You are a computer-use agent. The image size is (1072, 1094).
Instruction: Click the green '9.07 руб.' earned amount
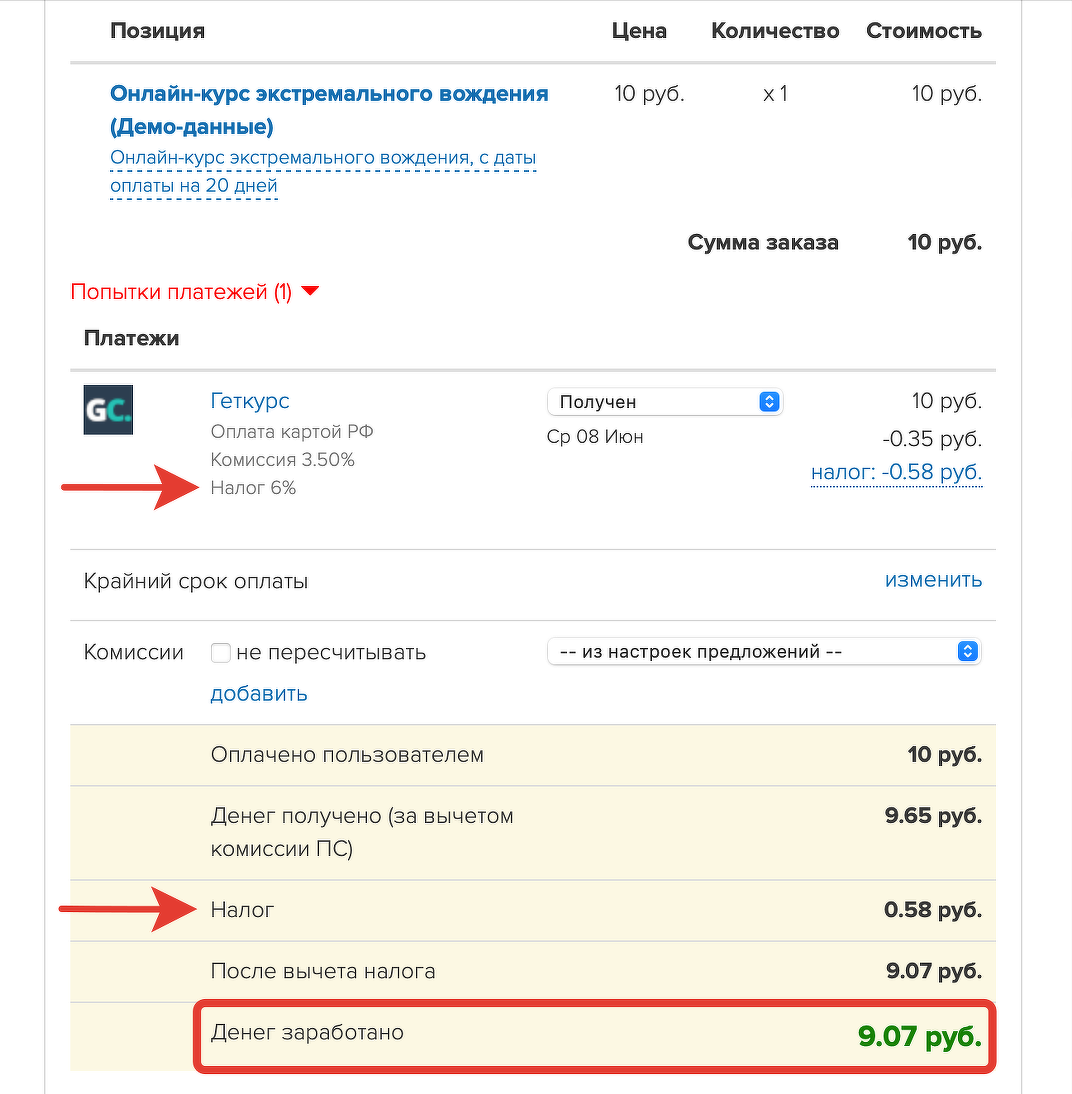click(x=920, y=1036)
